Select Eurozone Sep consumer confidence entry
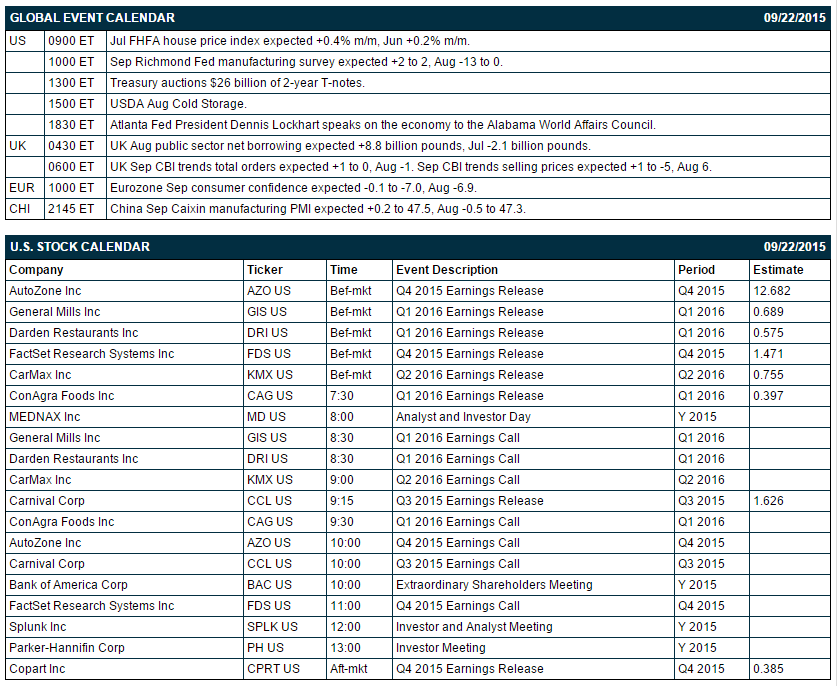The width and height of the screenshot is (837, 686). click(x=294, y=188)
